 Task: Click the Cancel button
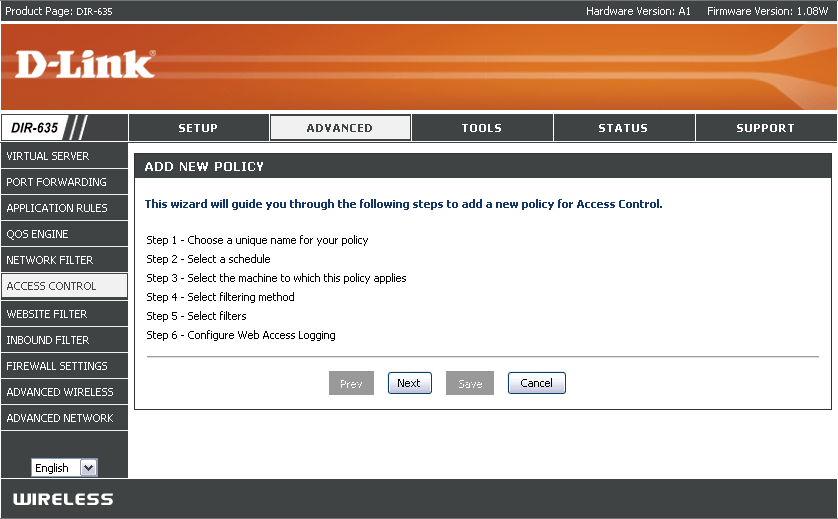coord(537,383)
